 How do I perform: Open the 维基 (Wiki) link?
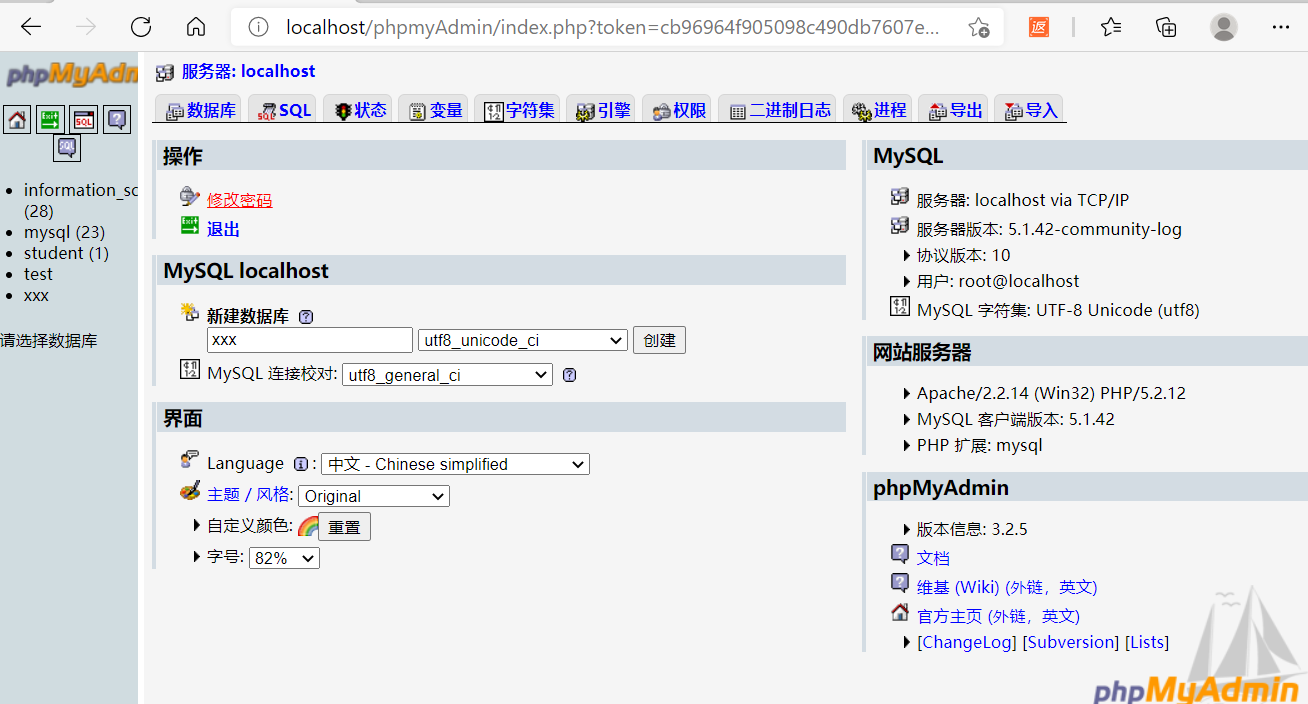pos(1007,587)
